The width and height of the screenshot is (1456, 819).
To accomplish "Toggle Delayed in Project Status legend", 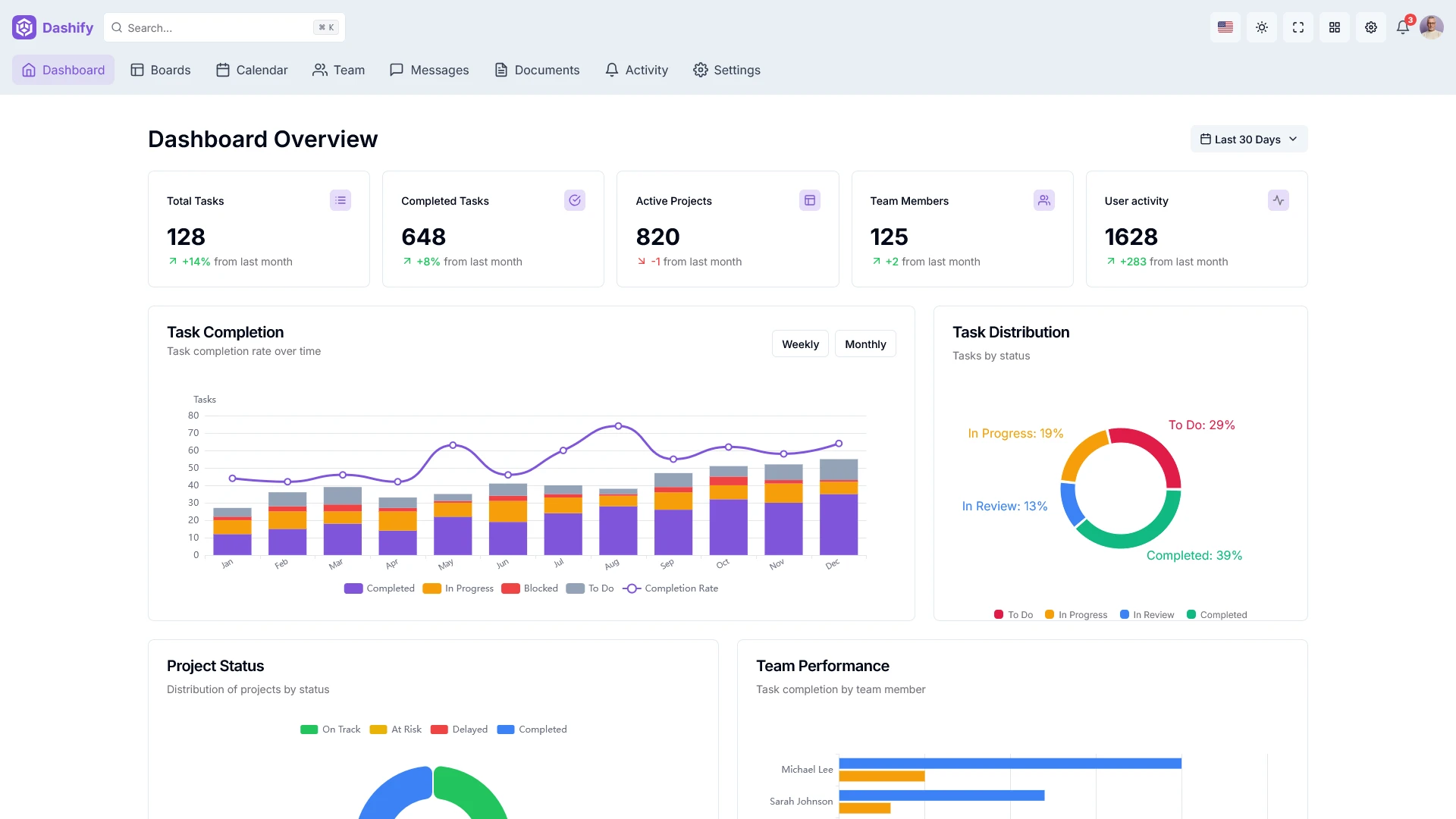I will point(459,730).
